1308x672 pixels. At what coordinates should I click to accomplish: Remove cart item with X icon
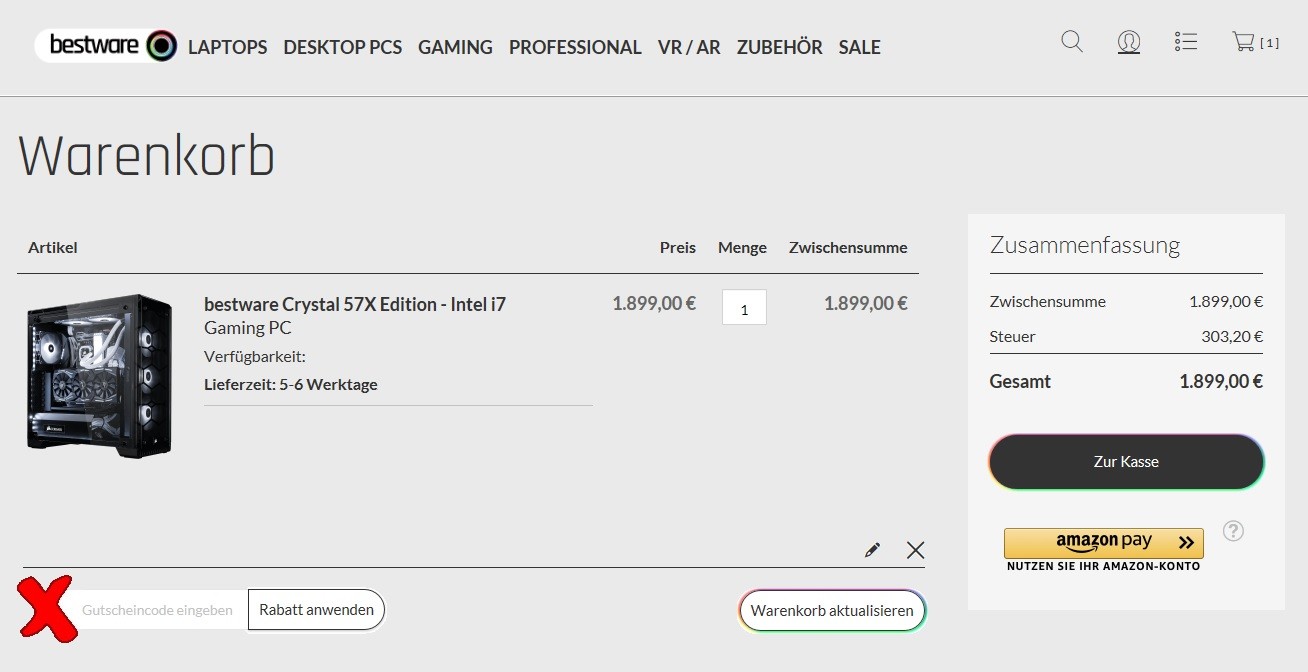point(915,549)
